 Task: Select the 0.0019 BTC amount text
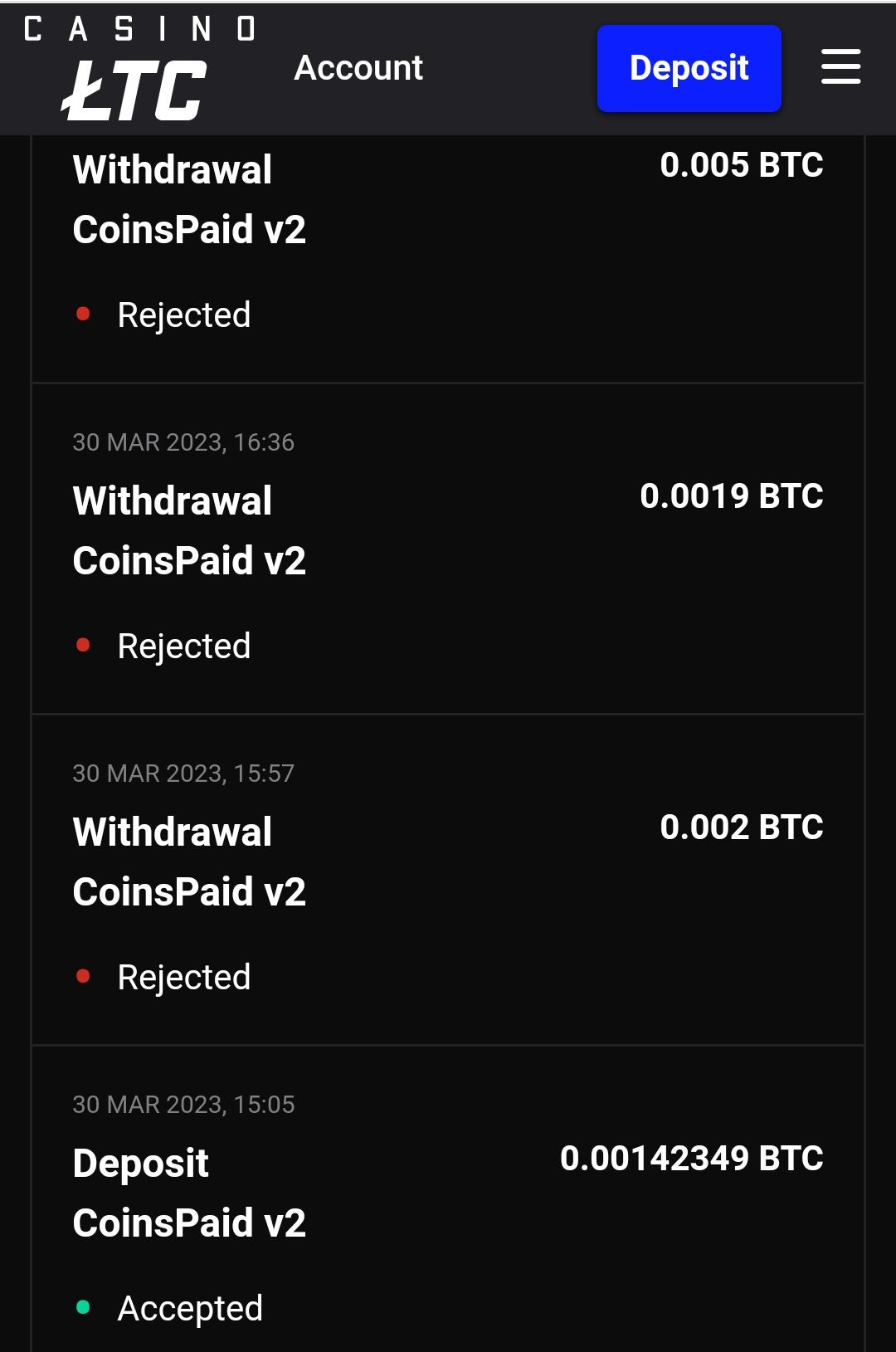point(731,496)
